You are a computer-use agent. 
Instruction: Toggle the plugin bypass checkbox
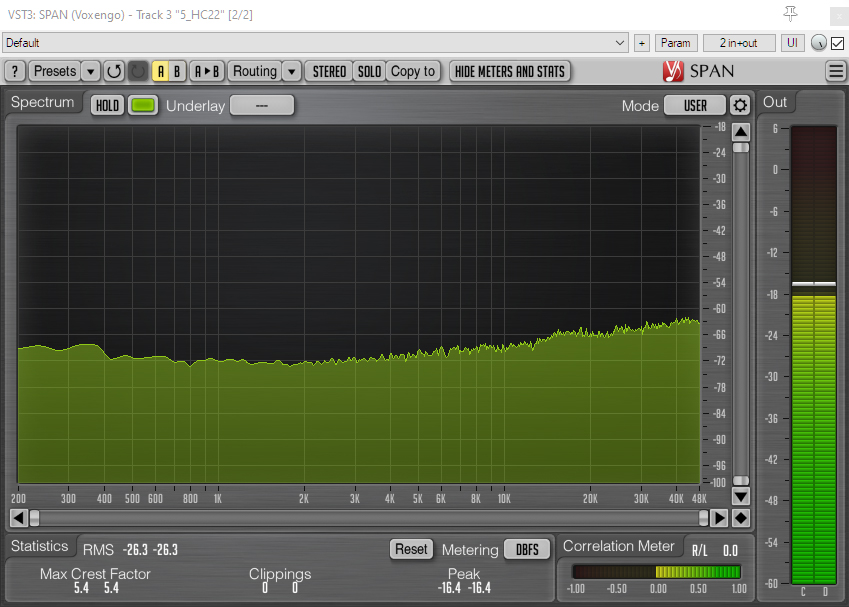point(838,43)
